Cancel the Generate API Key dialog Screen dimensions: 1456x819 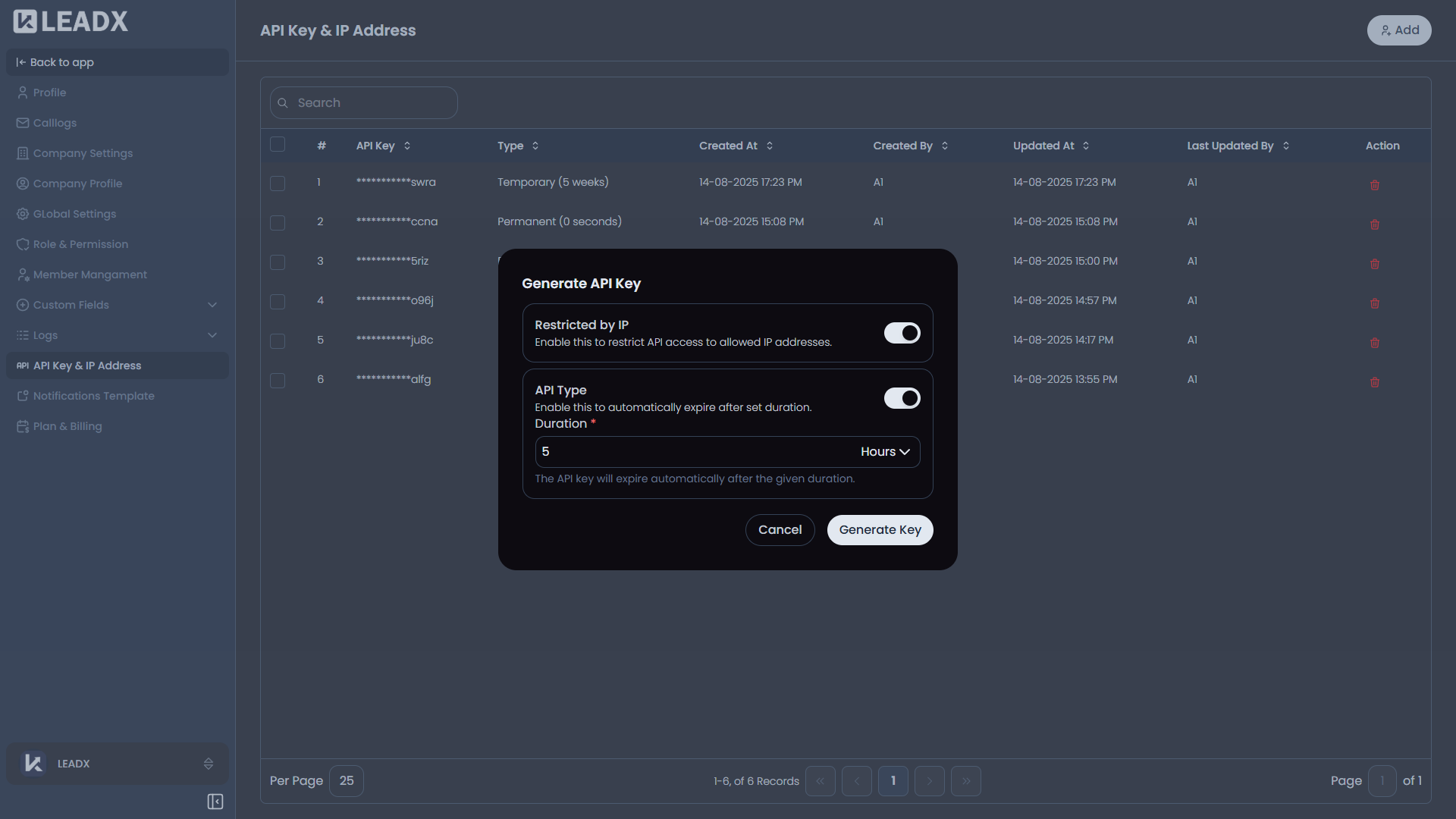[780, 529]
